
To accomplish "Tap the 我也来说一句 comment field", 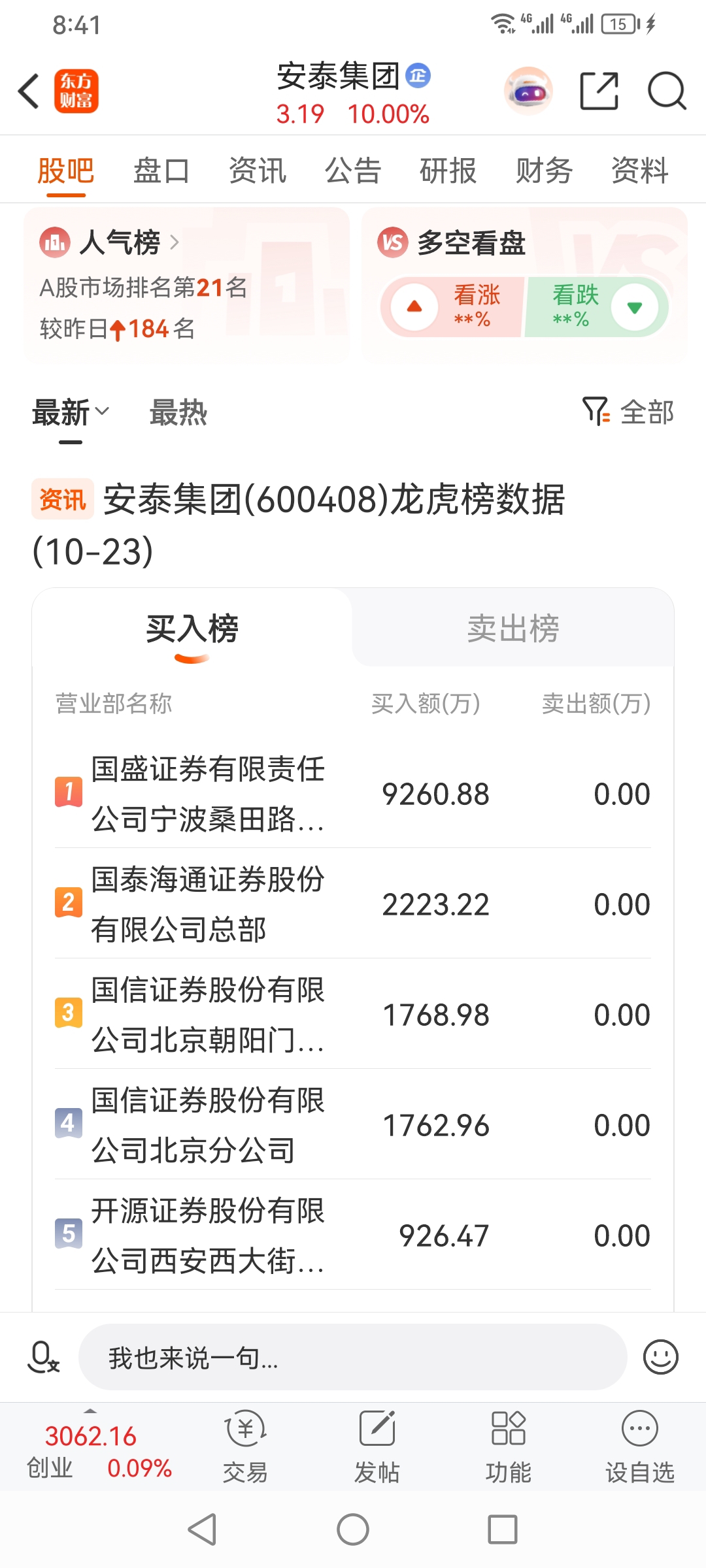I will (x=353, y=1357).
